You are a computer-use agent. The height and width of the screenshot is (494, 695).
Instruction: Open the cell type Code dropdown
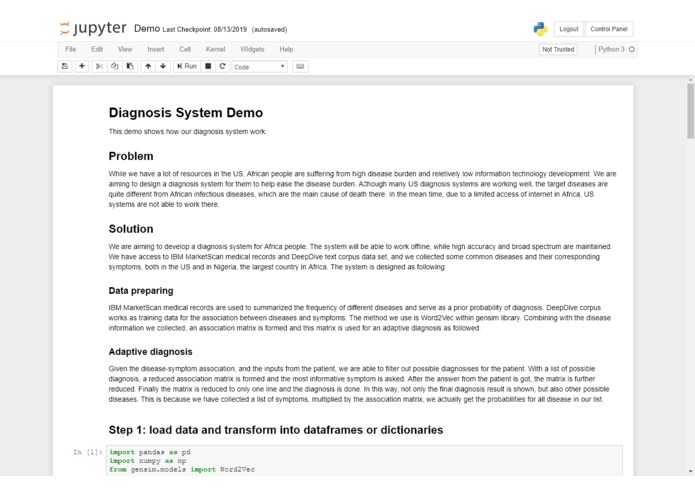[260, 67]
